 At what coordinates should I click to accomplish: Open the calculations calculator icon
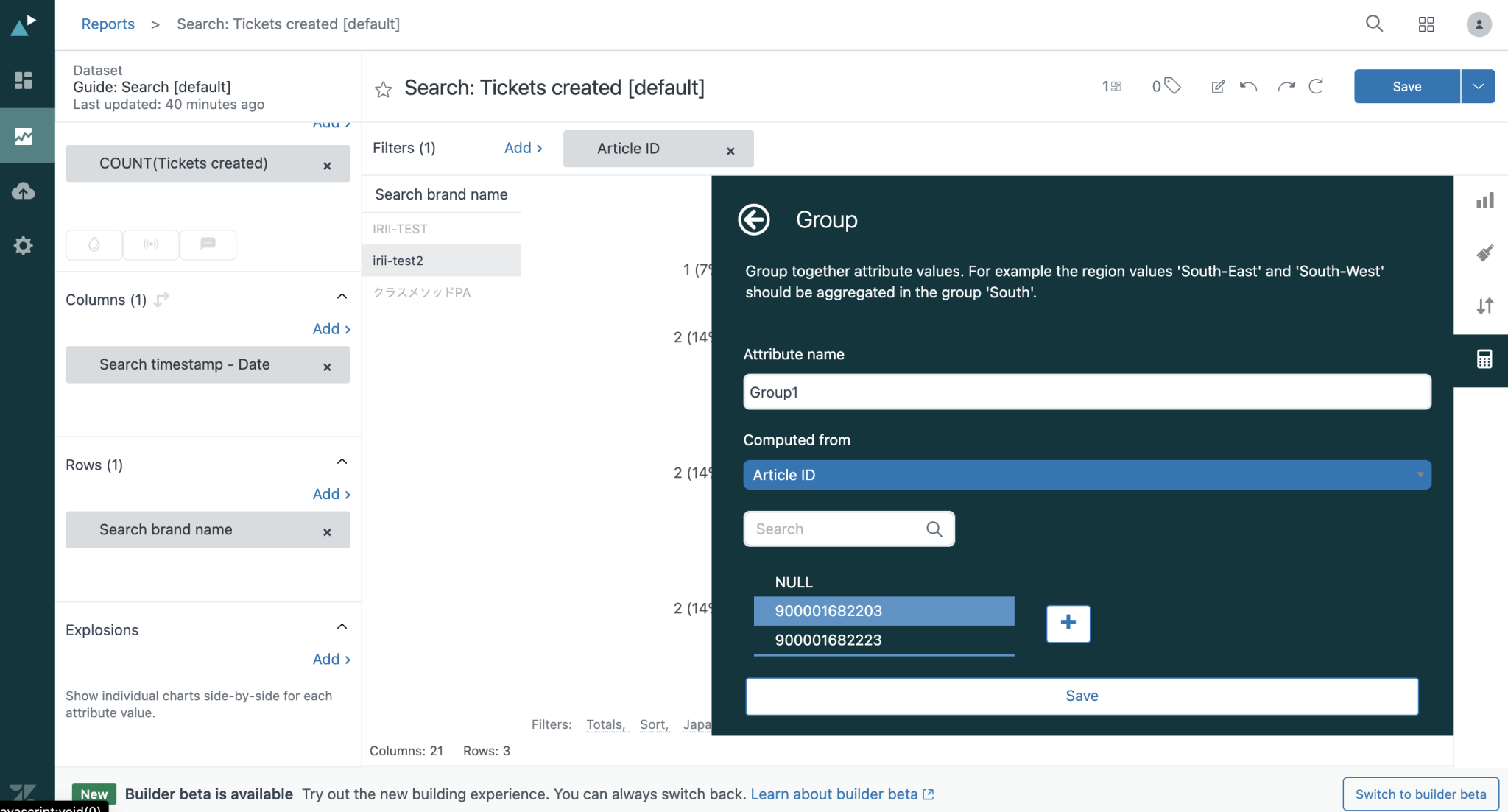point(1484,359)
